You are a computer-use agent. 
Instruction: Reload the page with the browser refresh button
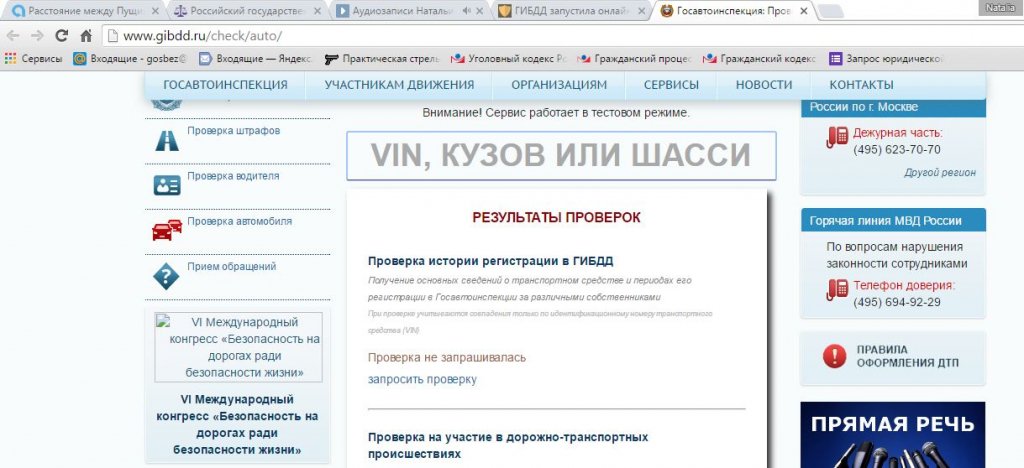pyautogui.click(x=62, y=36)
